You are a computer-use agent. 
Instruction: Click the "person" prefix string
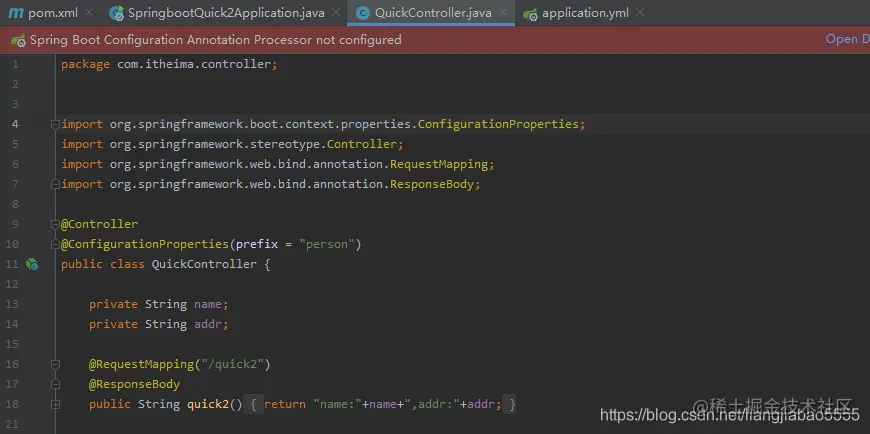[327, 244]
